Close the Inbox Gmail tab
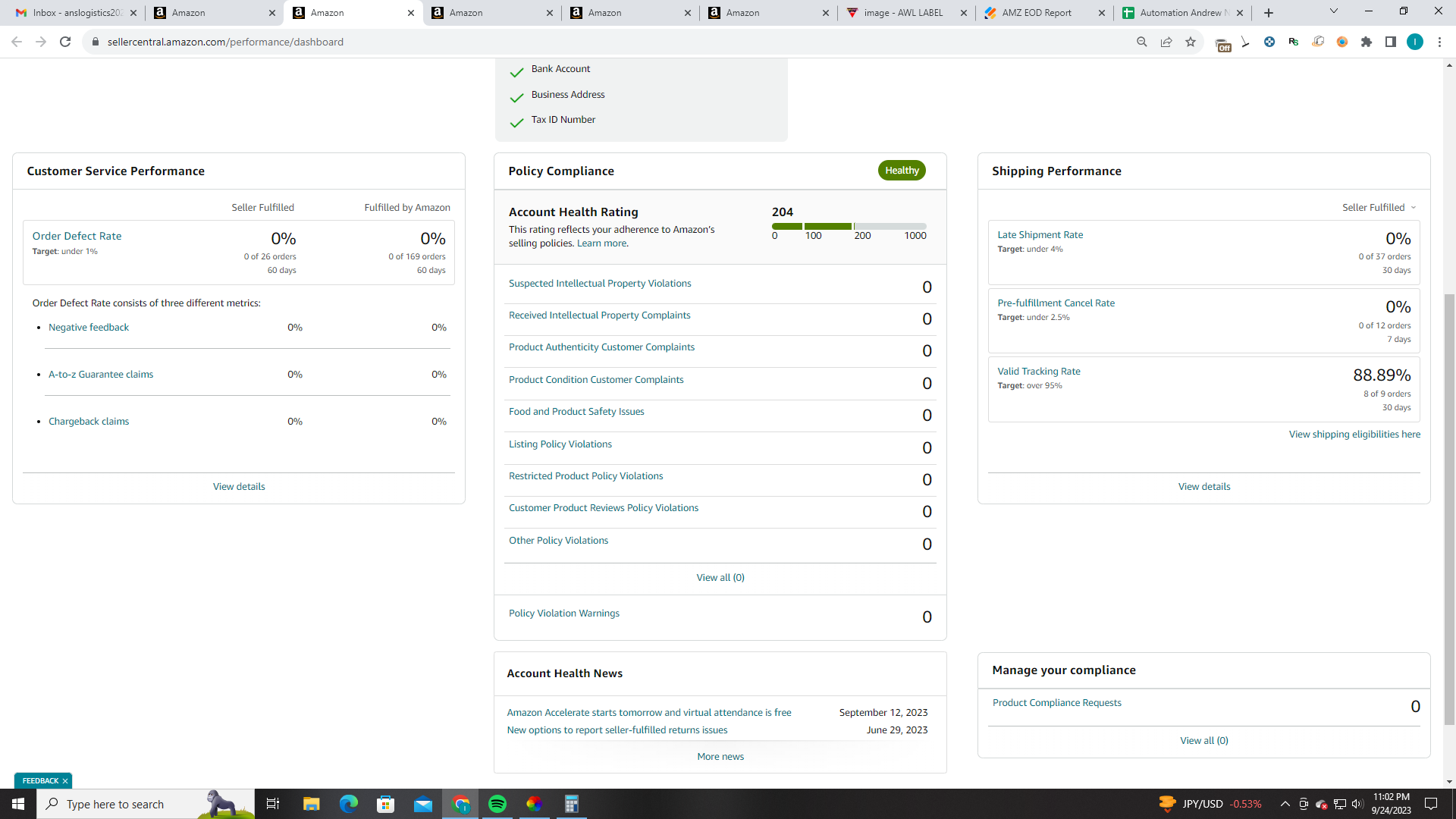This screenshot has height=819, width=1456. (x=133, y=13)
